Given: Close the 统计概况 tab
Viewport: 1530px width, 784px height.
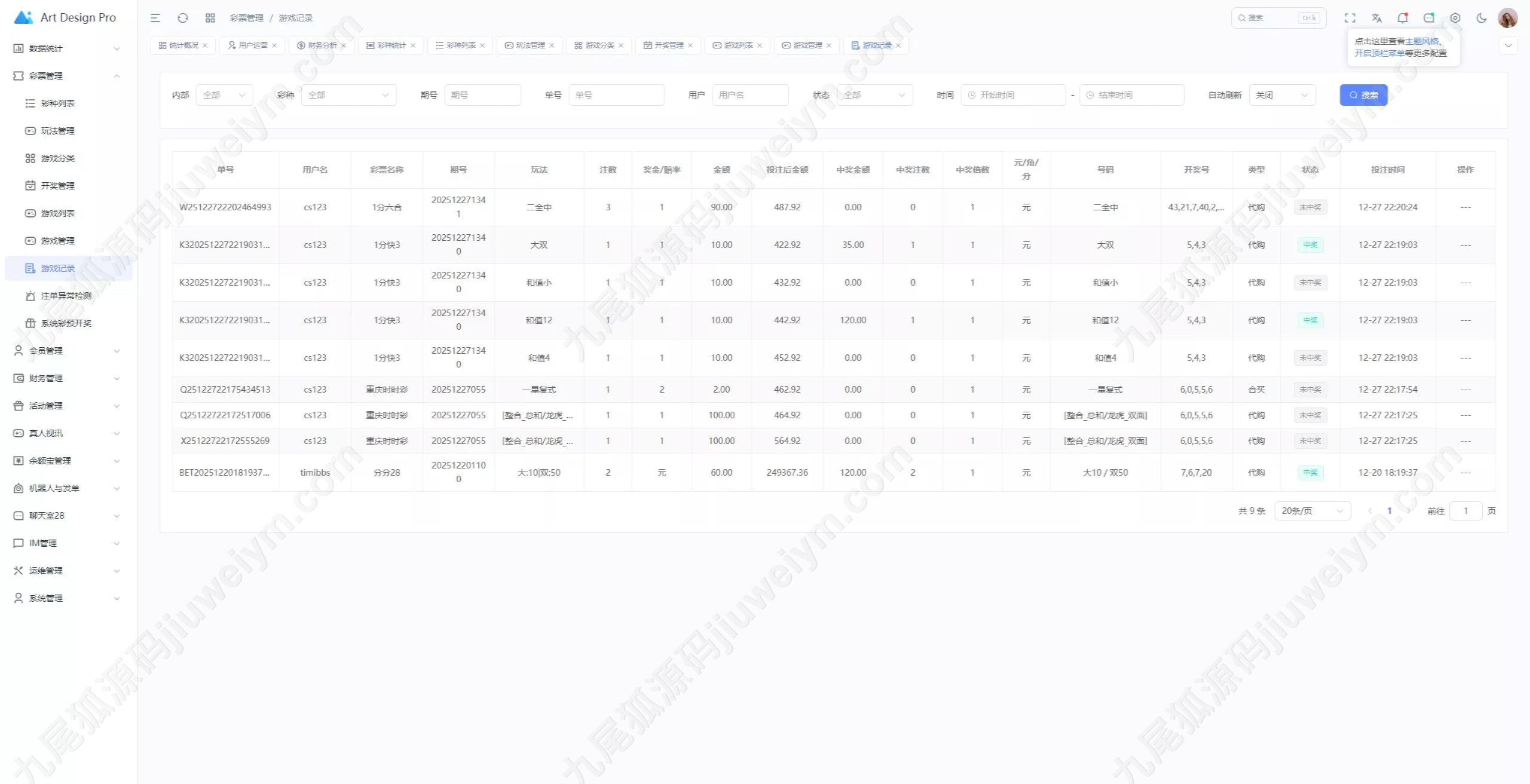Looking at the screenshot, I should [x=205, y=45].
